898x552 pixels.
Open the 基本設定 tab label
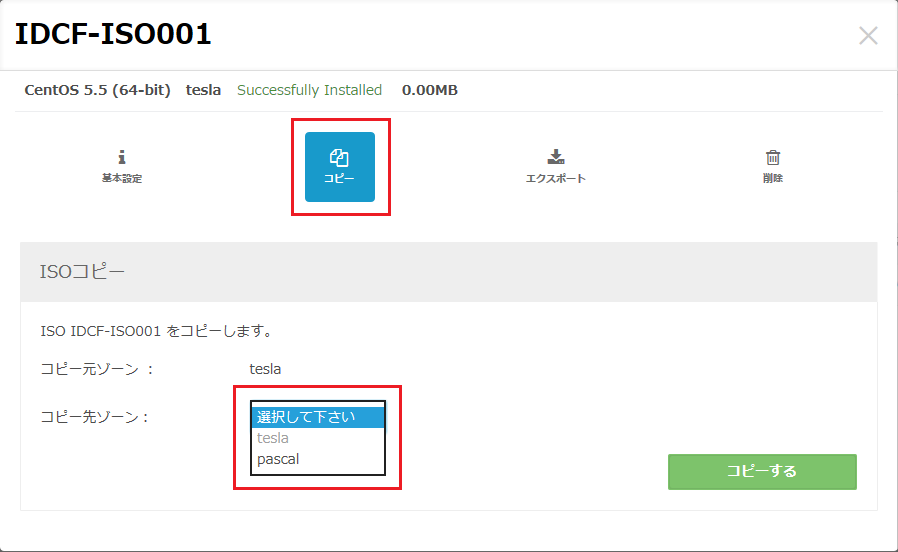click(x=122, y=179)
